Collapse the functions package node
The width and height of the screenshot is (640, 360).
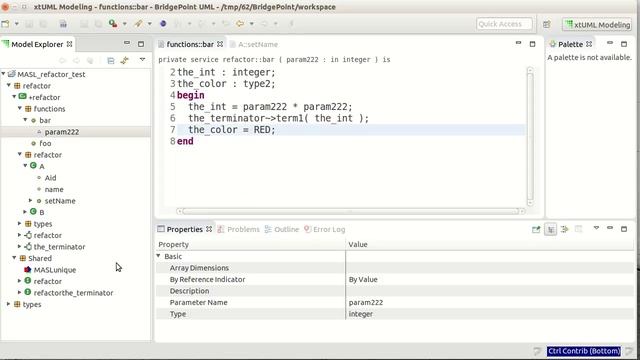tap(20, 108)
